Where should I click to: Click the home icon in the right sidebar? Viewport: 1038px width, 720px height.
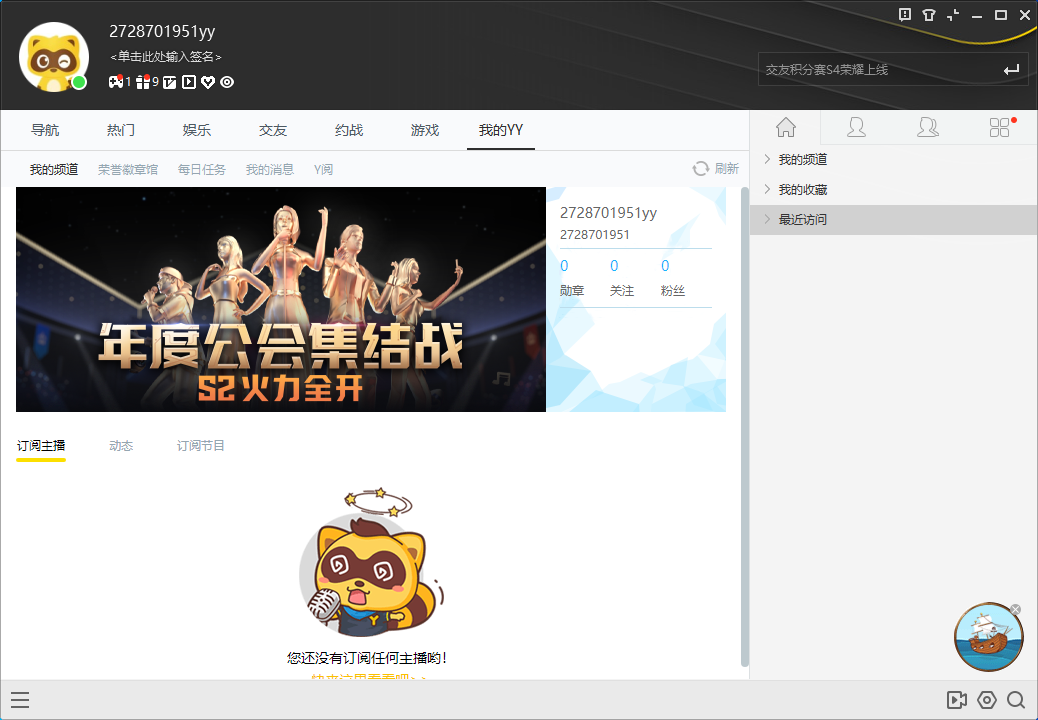point(786,127)
